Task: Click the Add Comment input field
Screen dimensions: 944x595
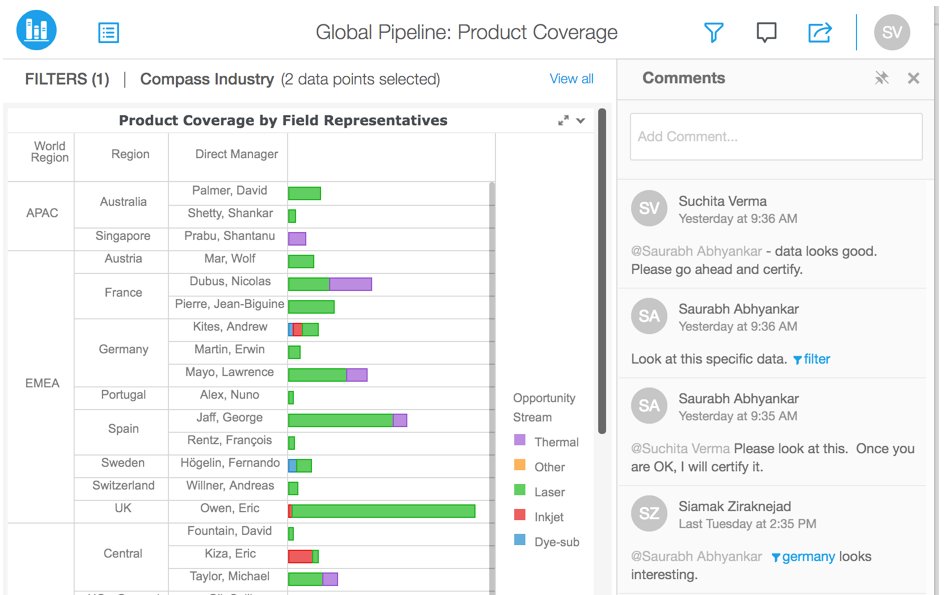Action: point(776,137)
